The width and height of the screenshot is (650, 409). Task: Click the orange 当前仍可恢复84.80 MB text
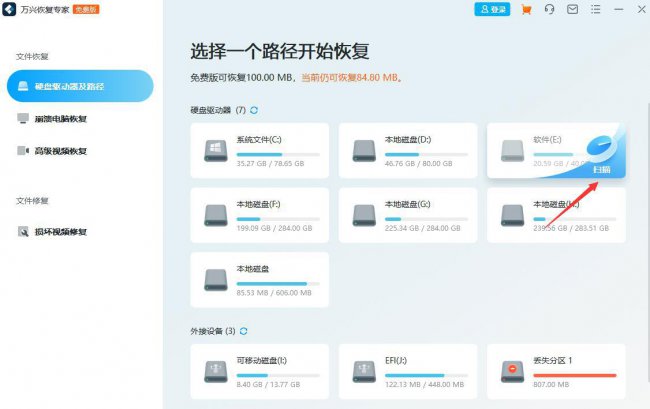pyautogui.click(x=352, y=77)
